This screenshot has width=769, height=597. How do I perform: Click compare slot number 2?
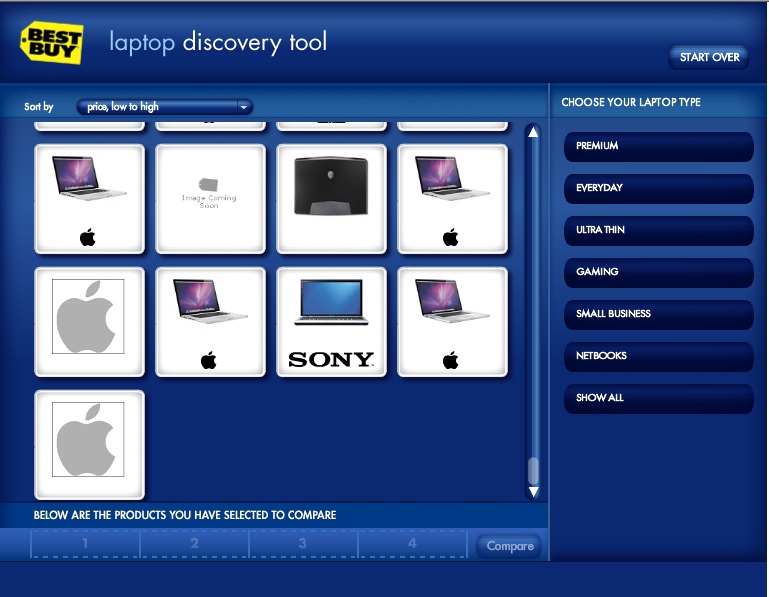pos(195,544)
